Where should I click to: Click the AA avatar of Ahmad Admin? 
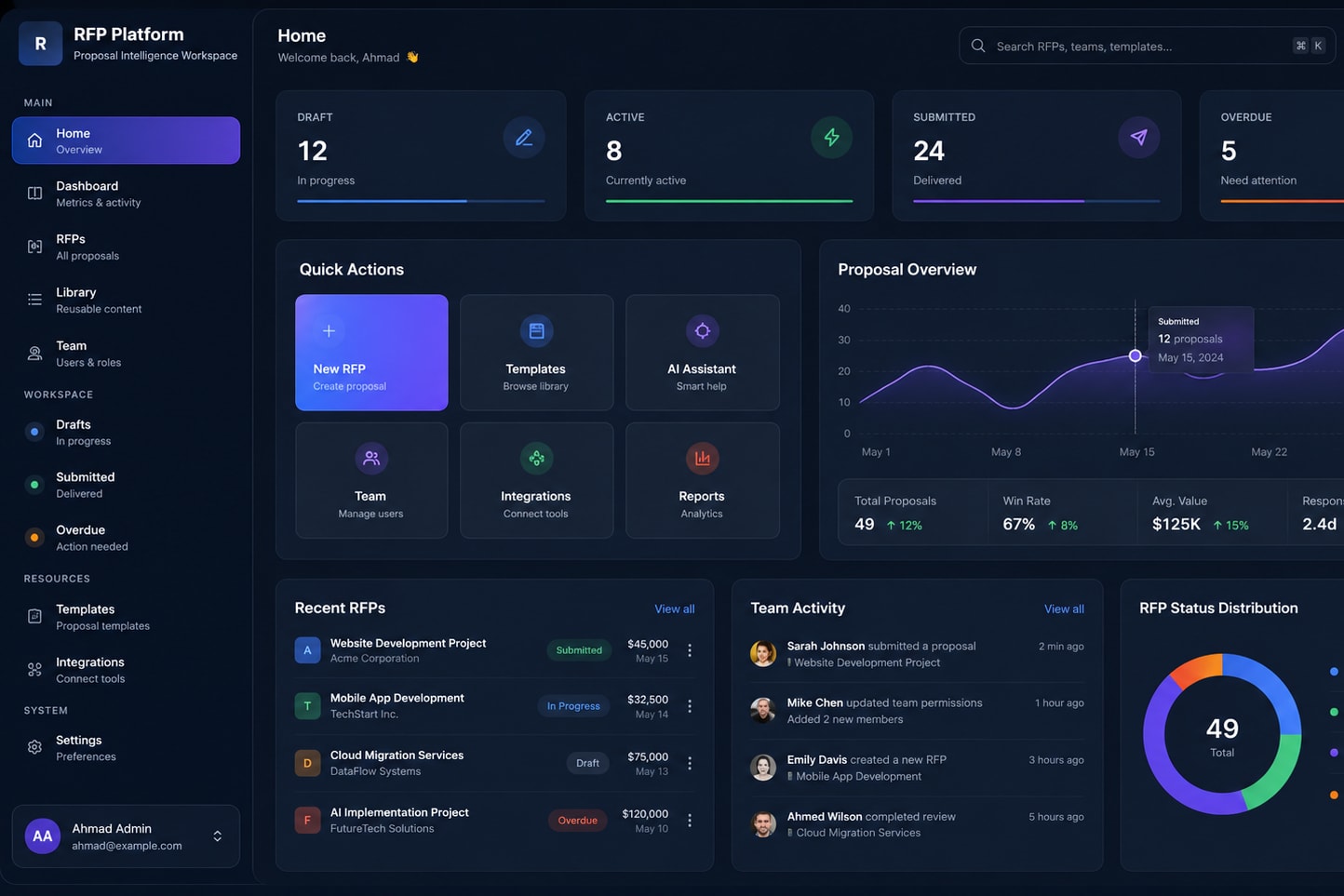(x=43, y=836)
